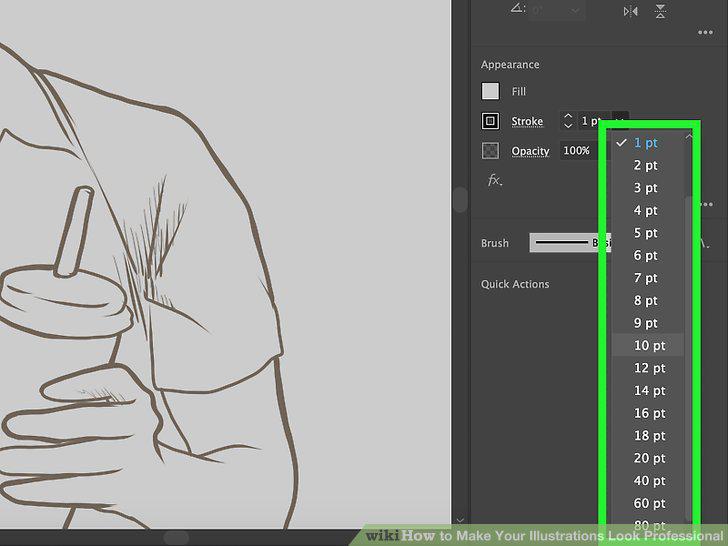Screen dimensions: 728x546
Task: Open the Stroke color swatch
Action: click(490, 121)
